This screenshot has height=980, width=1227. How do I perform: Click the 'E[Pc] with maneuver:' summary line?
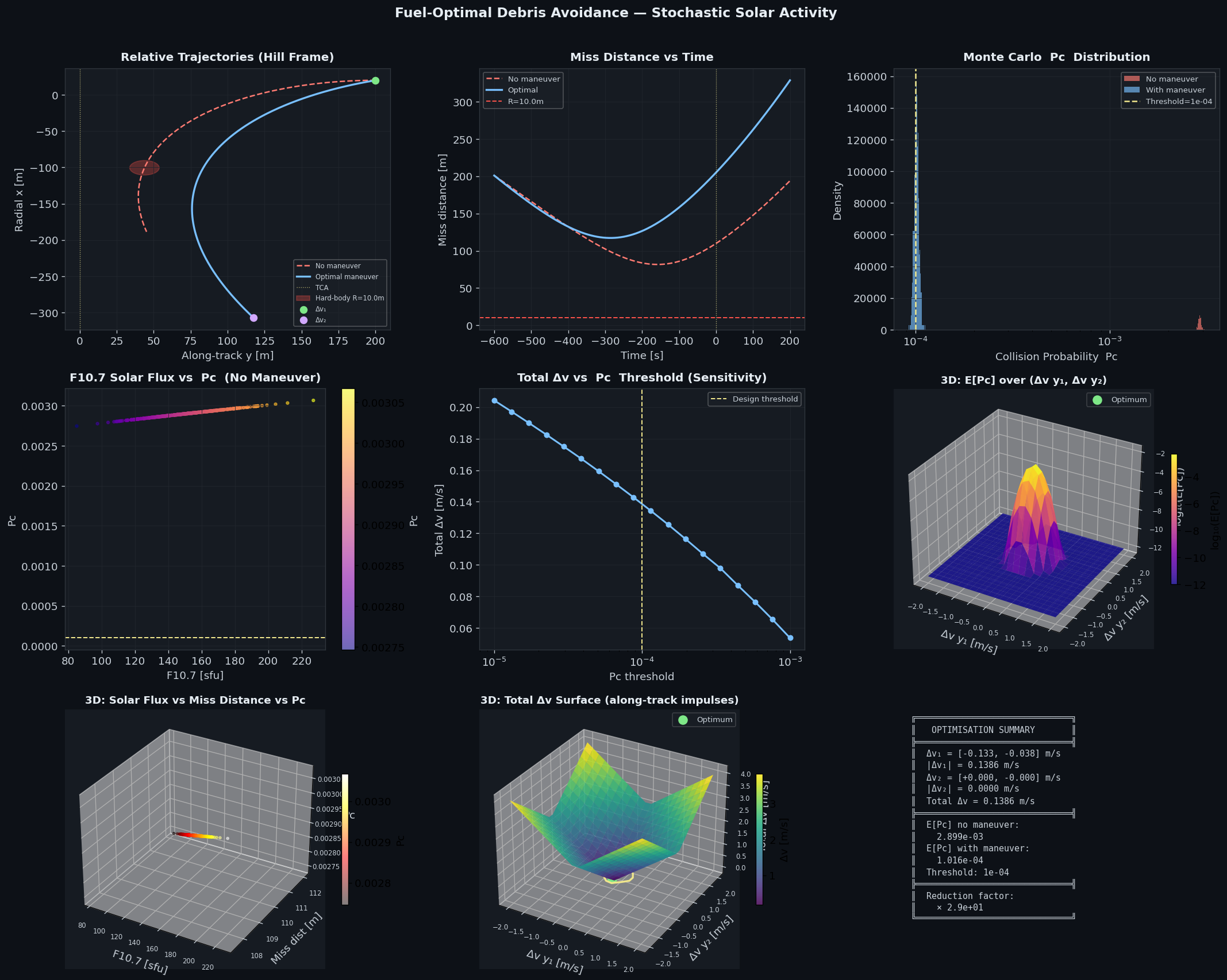pos(978,848)
